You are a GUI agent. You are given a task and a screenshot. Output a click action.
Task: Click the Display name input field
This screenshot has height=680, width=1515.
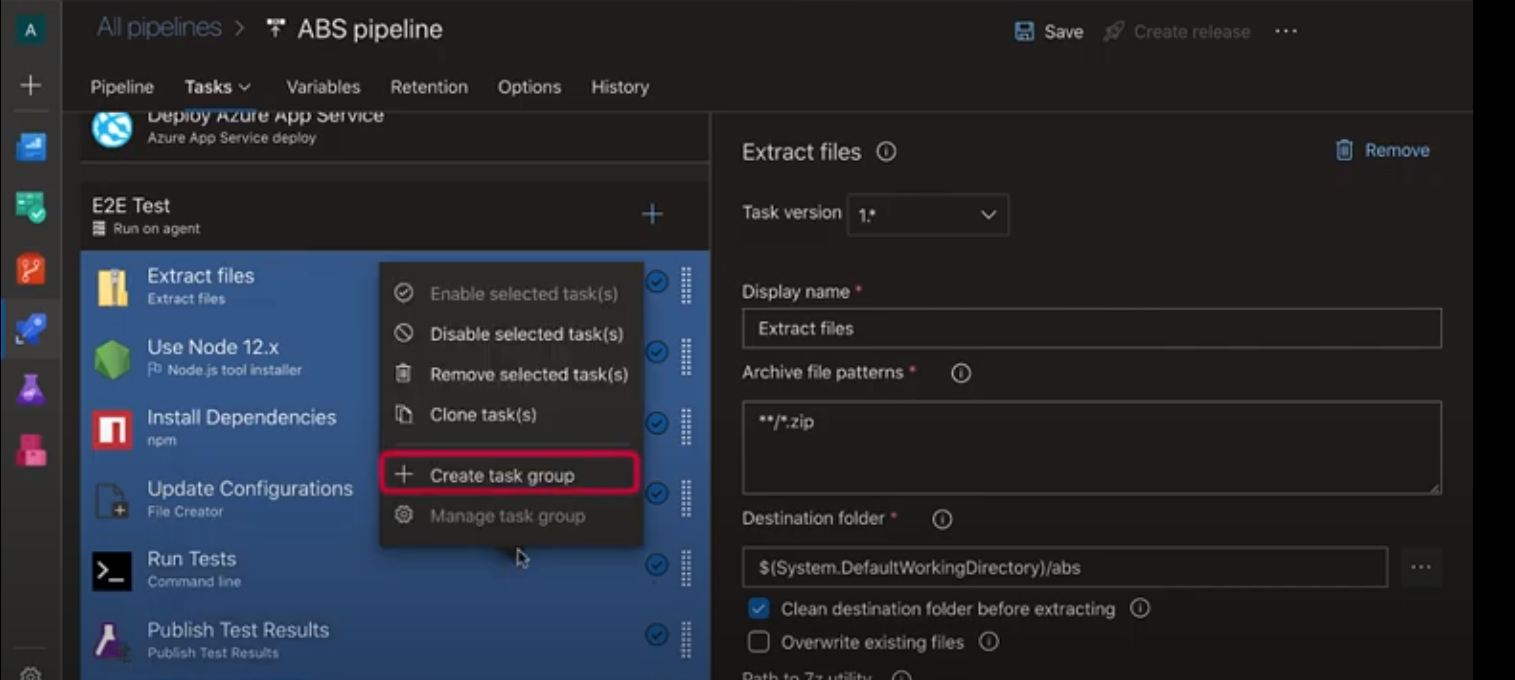click(1091, 328)
